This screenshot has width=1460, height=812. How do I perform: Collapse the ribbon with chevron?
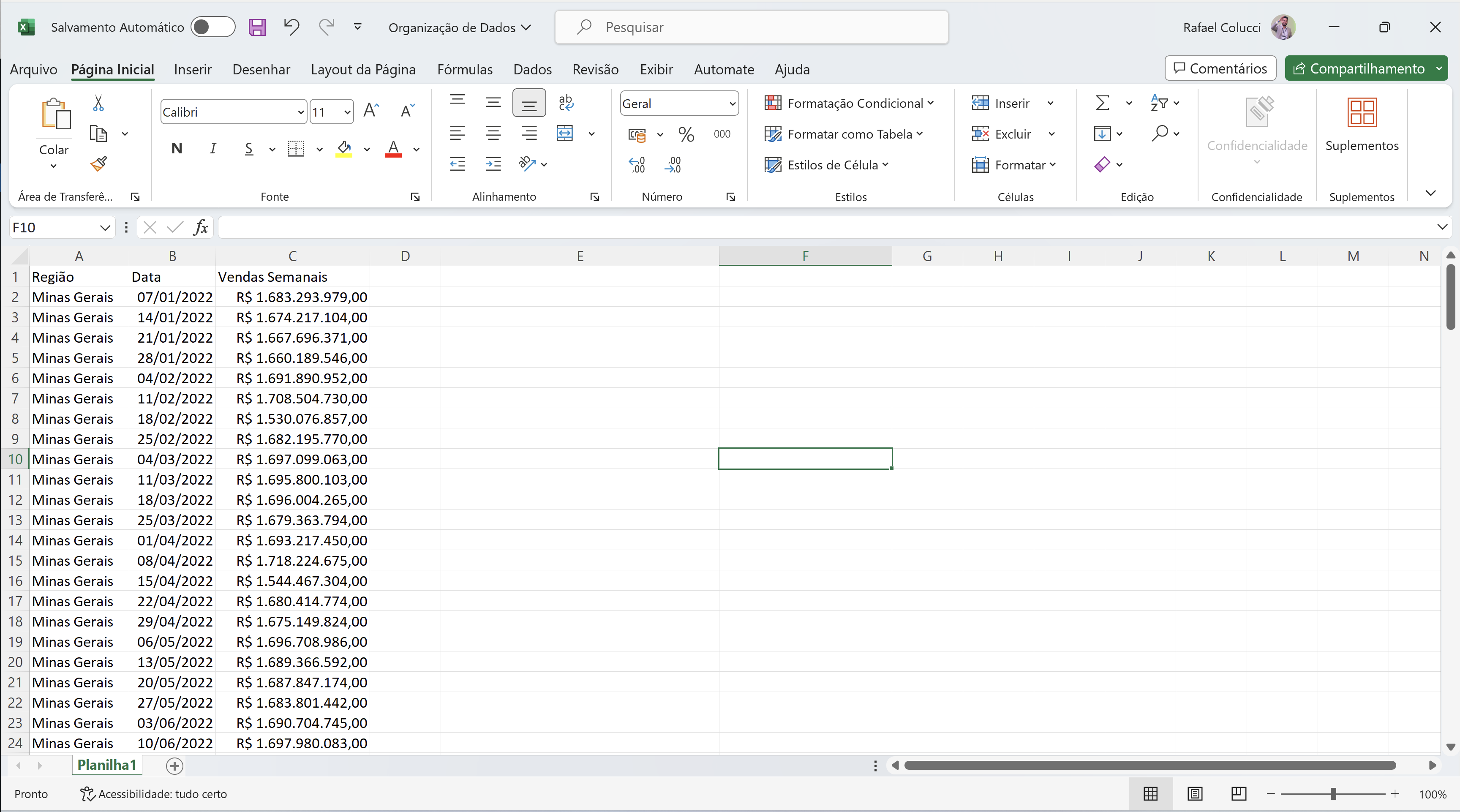[x=1430, y=193]
